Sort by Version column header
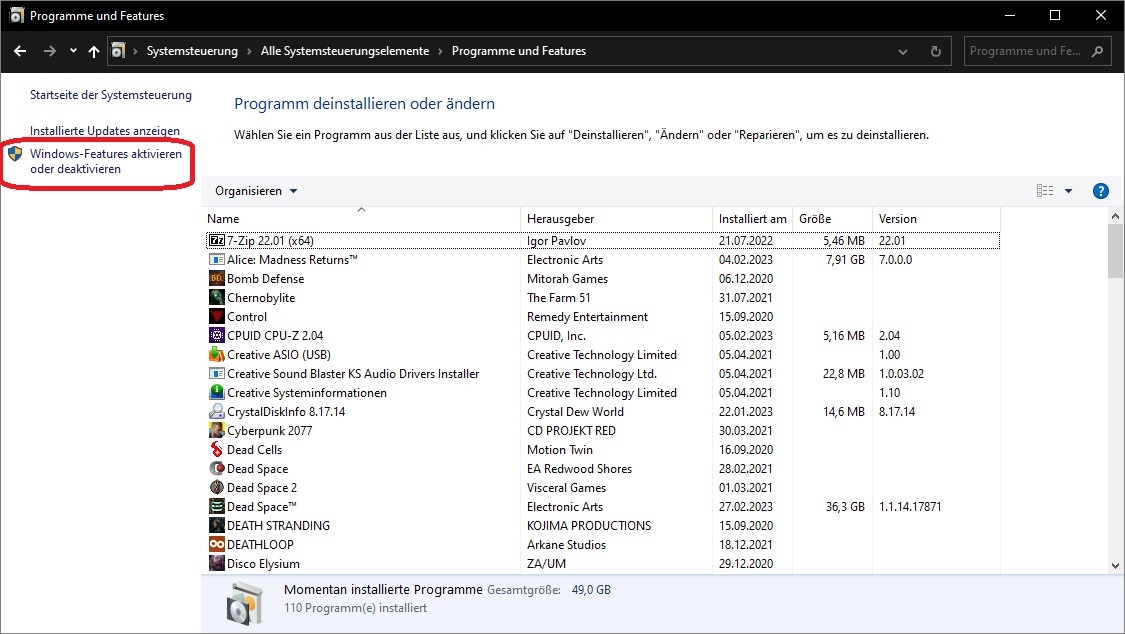The height and width of the screenshot is (634, 1125). coord(936,219)
